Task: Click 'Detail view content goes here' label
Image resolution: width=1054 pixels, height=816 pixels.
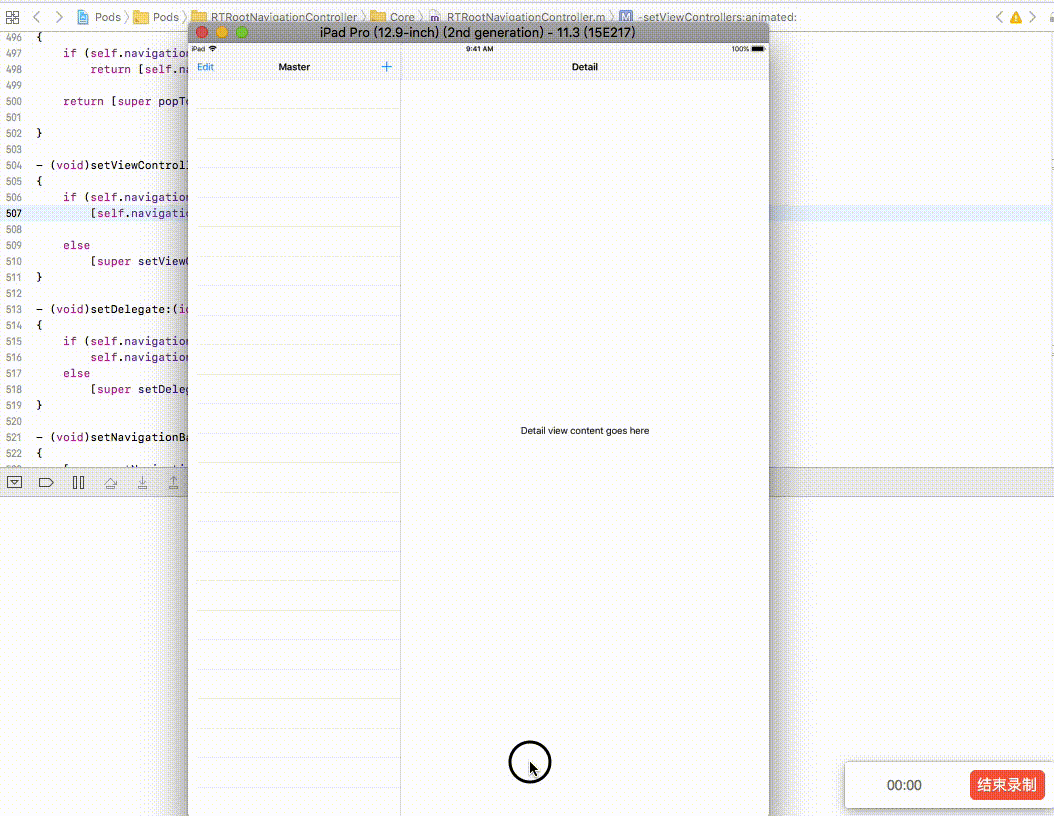Action: 585,431
